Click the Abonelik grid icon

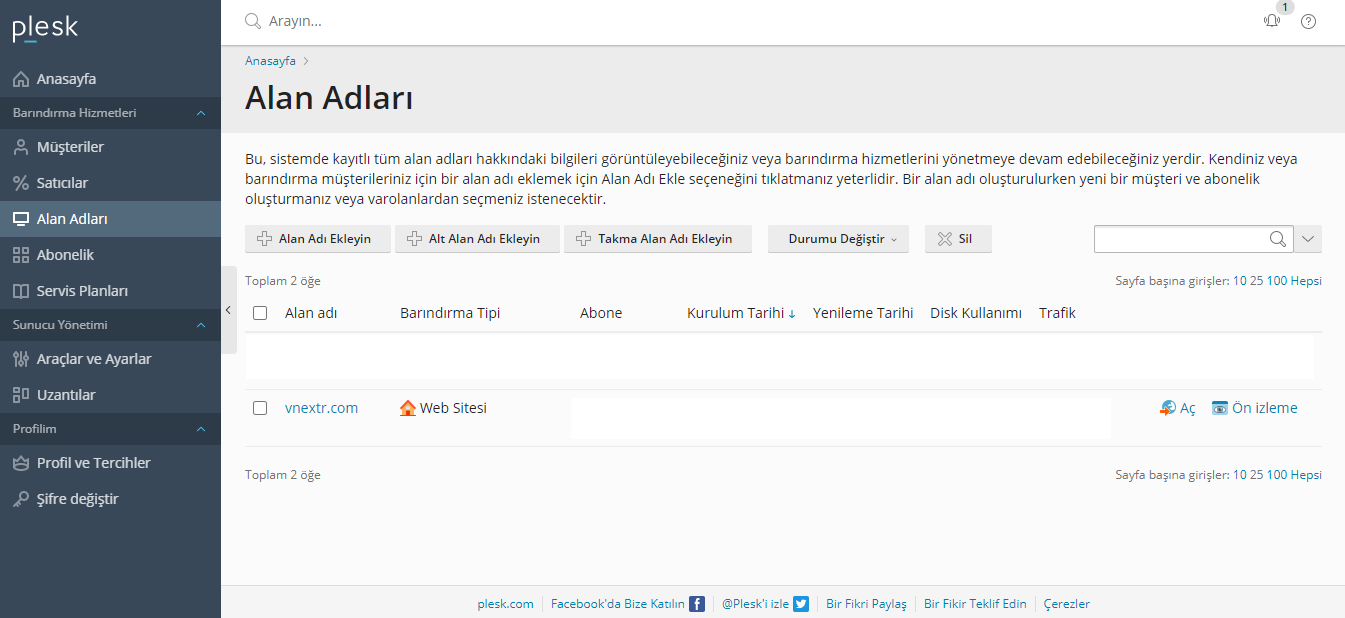coord(21,255)
